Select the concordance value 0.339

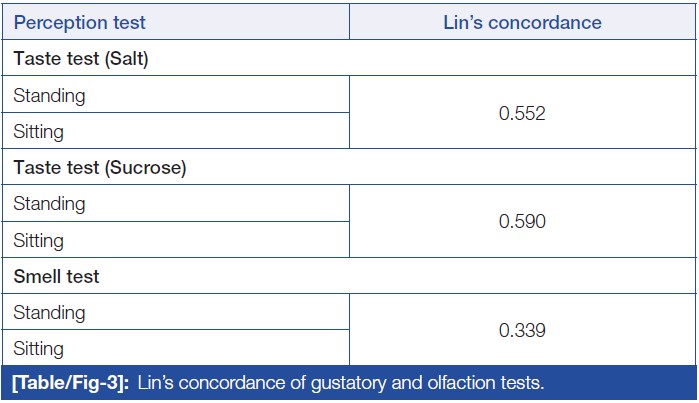522,331
